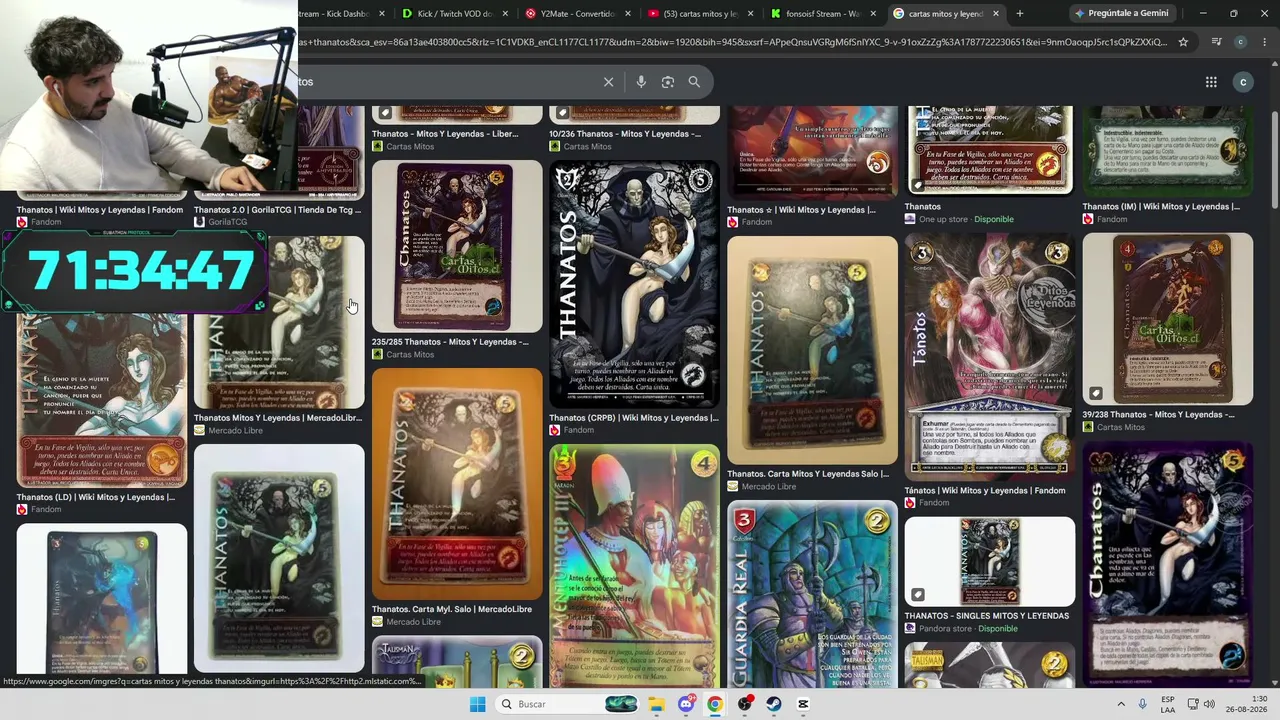The width and height of the screenshot is (1280, 720).
Task: Open the clock showing 26-08-2026
Action: [1246, 704]
